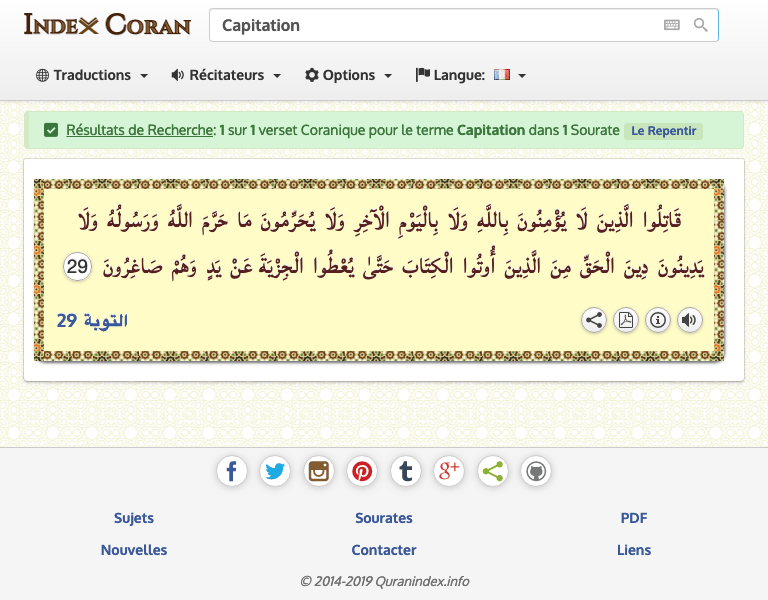Click the magnifier search icon
Screen dimensions: 768x600
tap(700, 25)
